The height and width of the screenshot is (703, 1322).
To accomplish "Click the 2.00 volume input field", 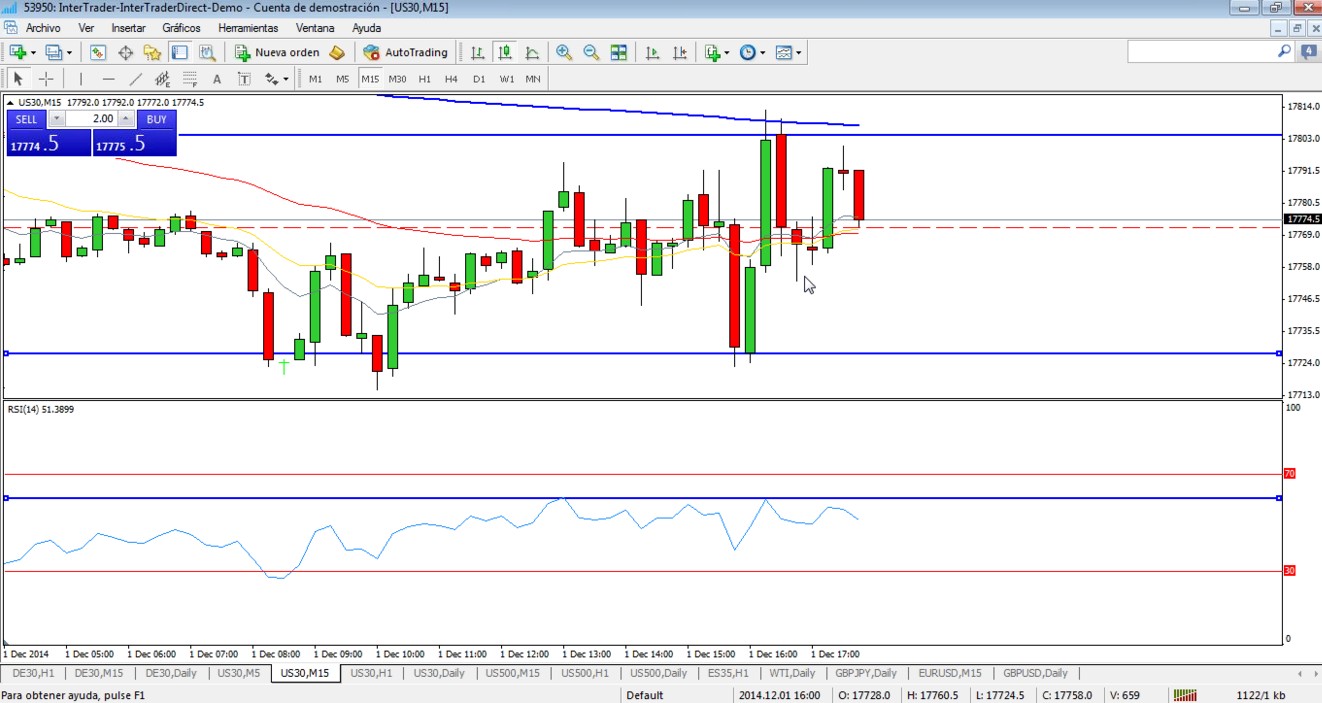I will coord(90,119).
